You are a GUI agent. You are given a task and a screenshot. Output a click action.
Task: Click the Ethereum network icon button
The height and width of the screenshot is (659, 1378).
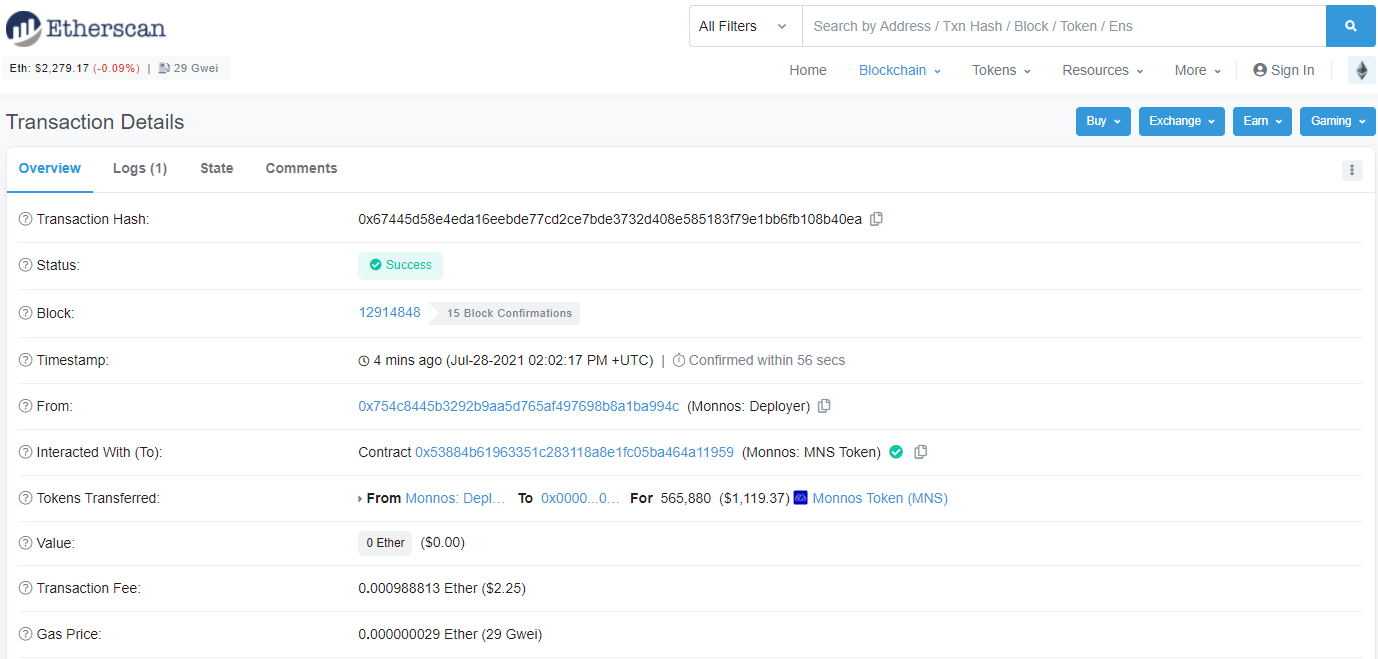pyautogui.click(x=1361, y=70)
